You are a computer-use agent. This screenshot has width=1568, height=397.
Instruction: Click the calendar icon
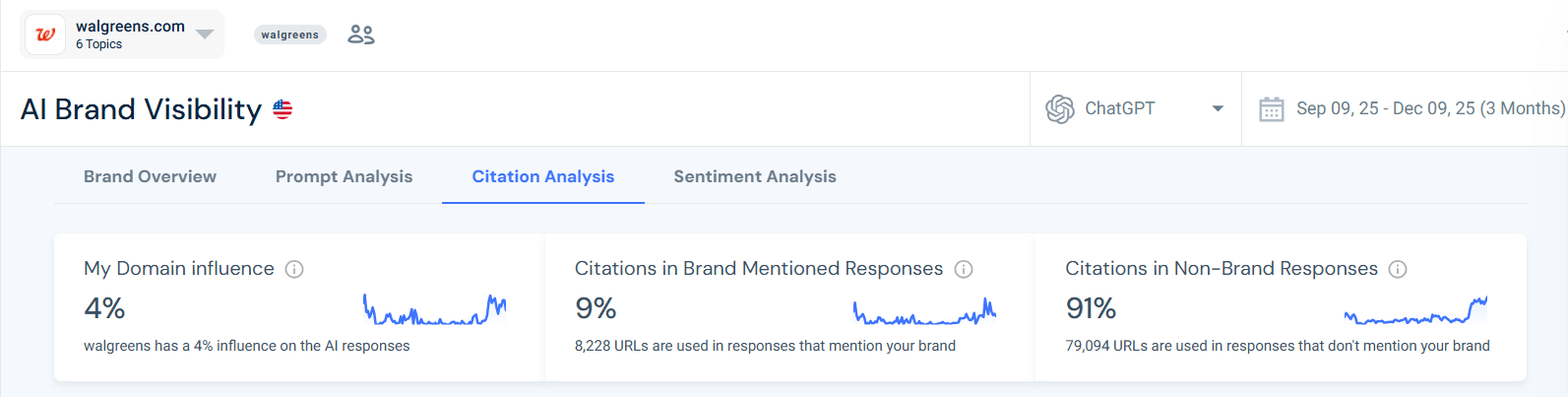tap(1272, 108)
